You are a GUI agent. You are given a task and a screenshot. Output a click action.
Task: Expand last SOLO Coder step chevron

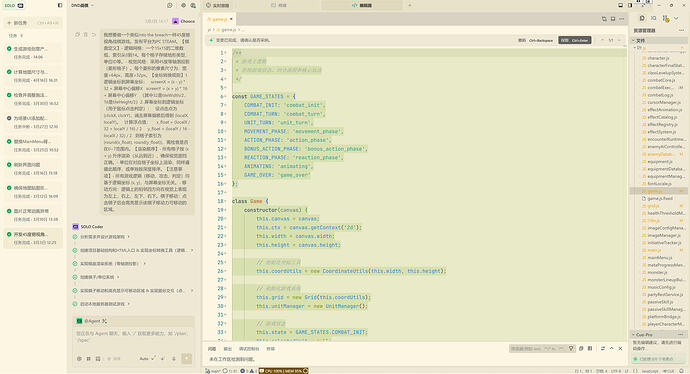pyautogui.click(x=128, y=304)
